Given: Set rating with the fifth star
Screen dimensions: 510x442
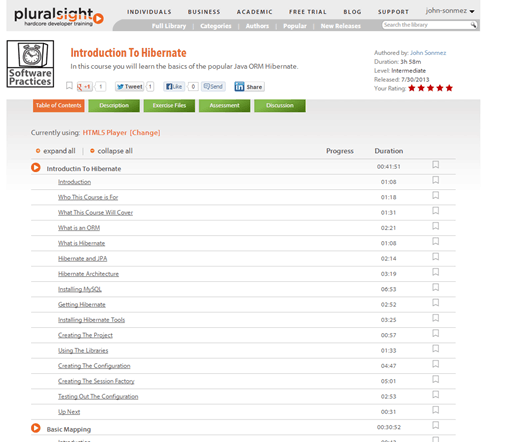Looking at the screenshot, I should [x=449, y=88].
